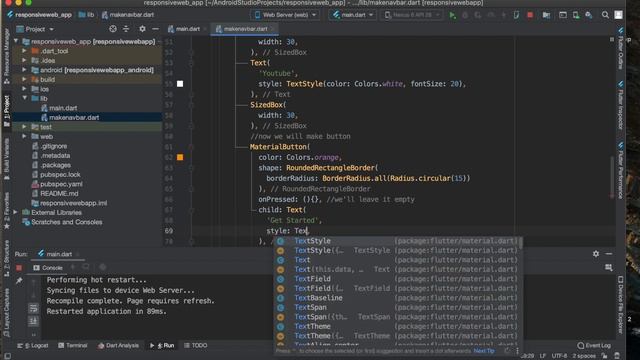This screenshot has width=640, height=360.
Task: Expand the web folder
Action: 25,136
